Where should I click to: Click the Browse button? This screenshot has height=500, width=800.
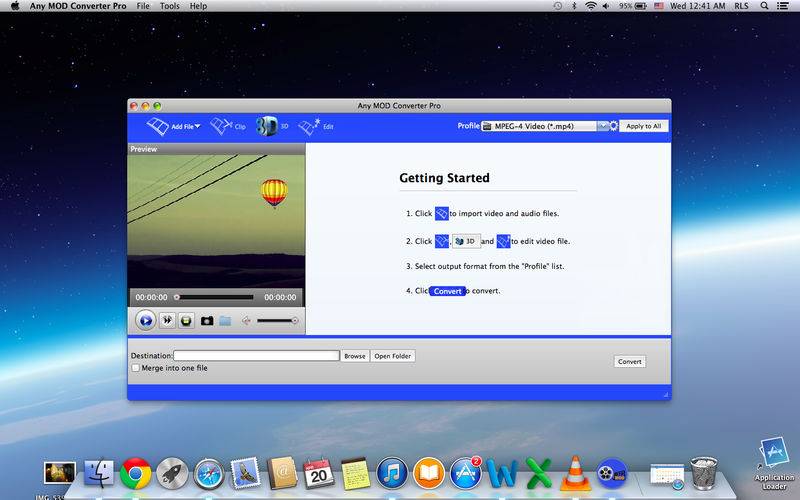coord(355,356)
